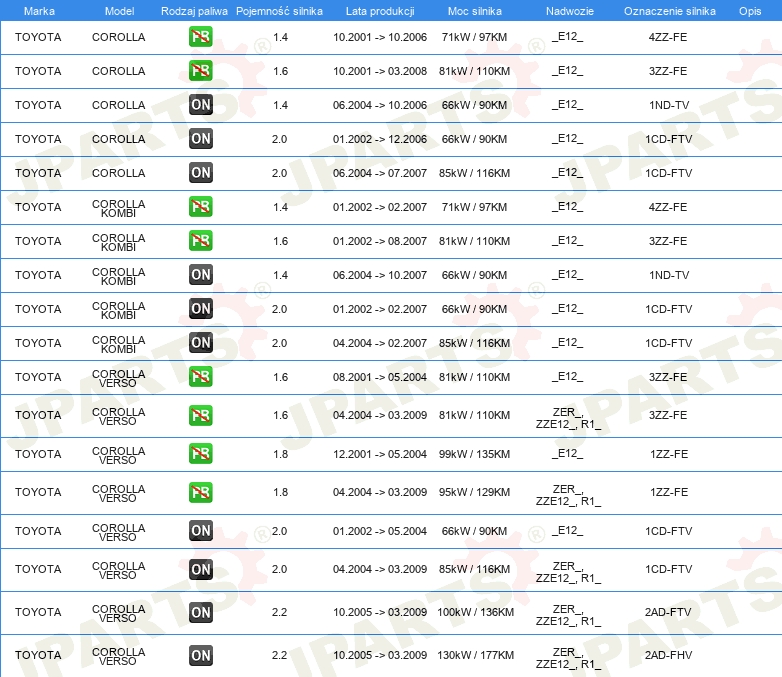Click COROLLA KOMBI model in the 06.2004 -> 10.2007 row
This screenshot has height=677, width=782.
tap(118, 276)
